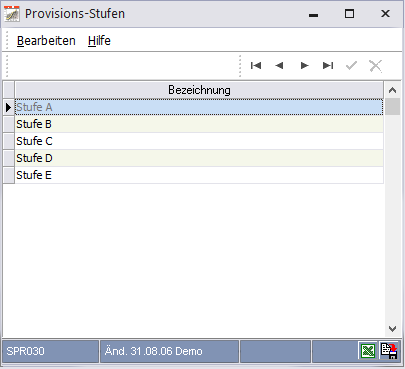Screen dimensions: 405x369
Task: Click the row selector beside Stufe D
Action: click(x=9, y=158)
